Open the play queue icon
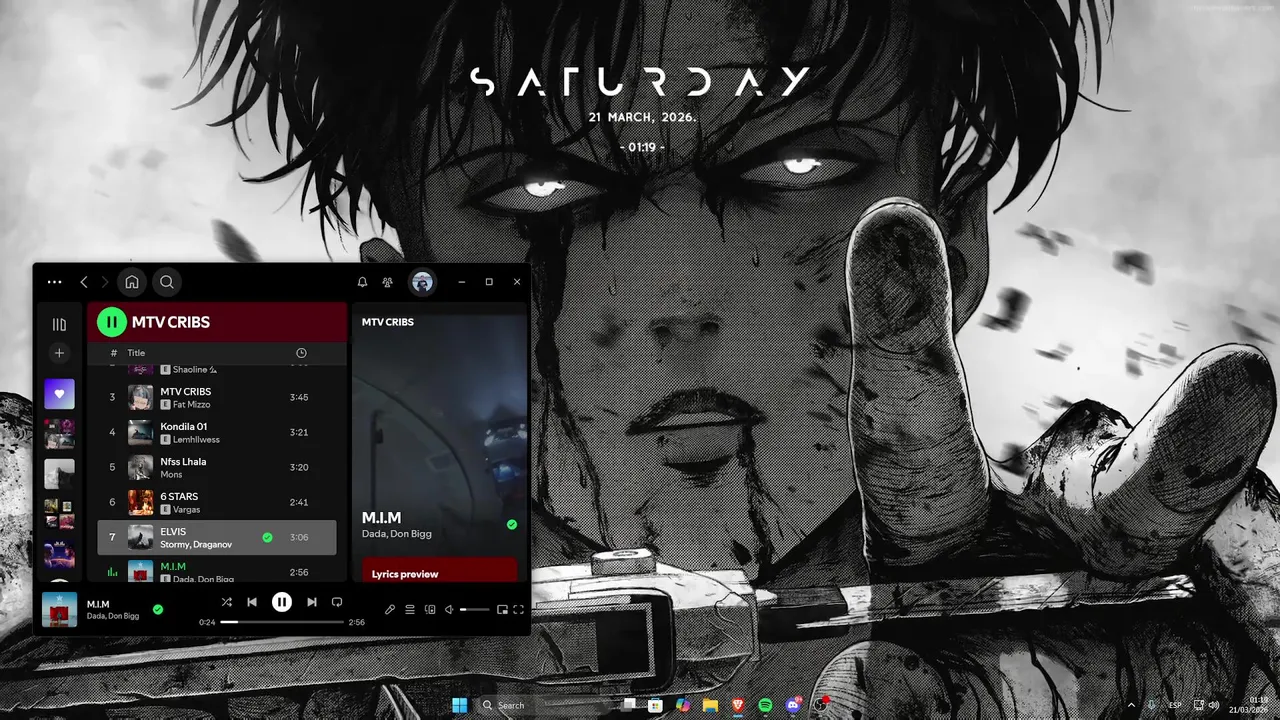Screen dimensions: 1280x720 (x=410, y=609)
